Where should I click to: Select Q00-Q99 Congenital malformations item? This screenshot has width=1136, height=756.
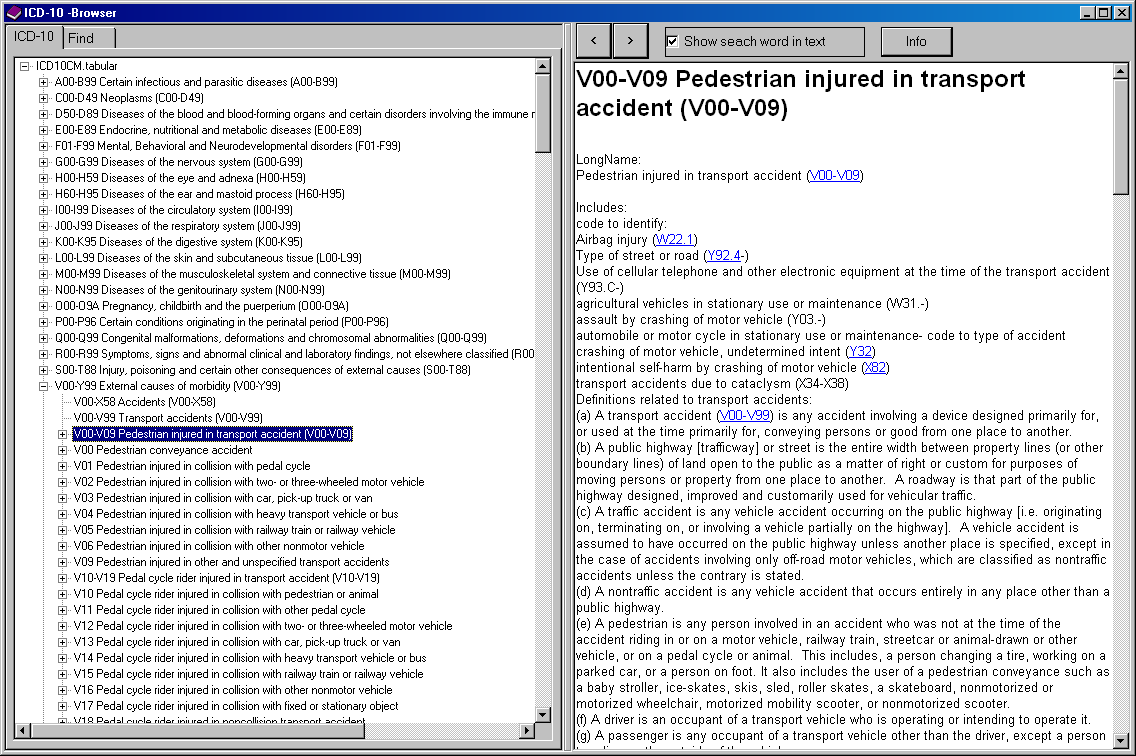(270, 338)
